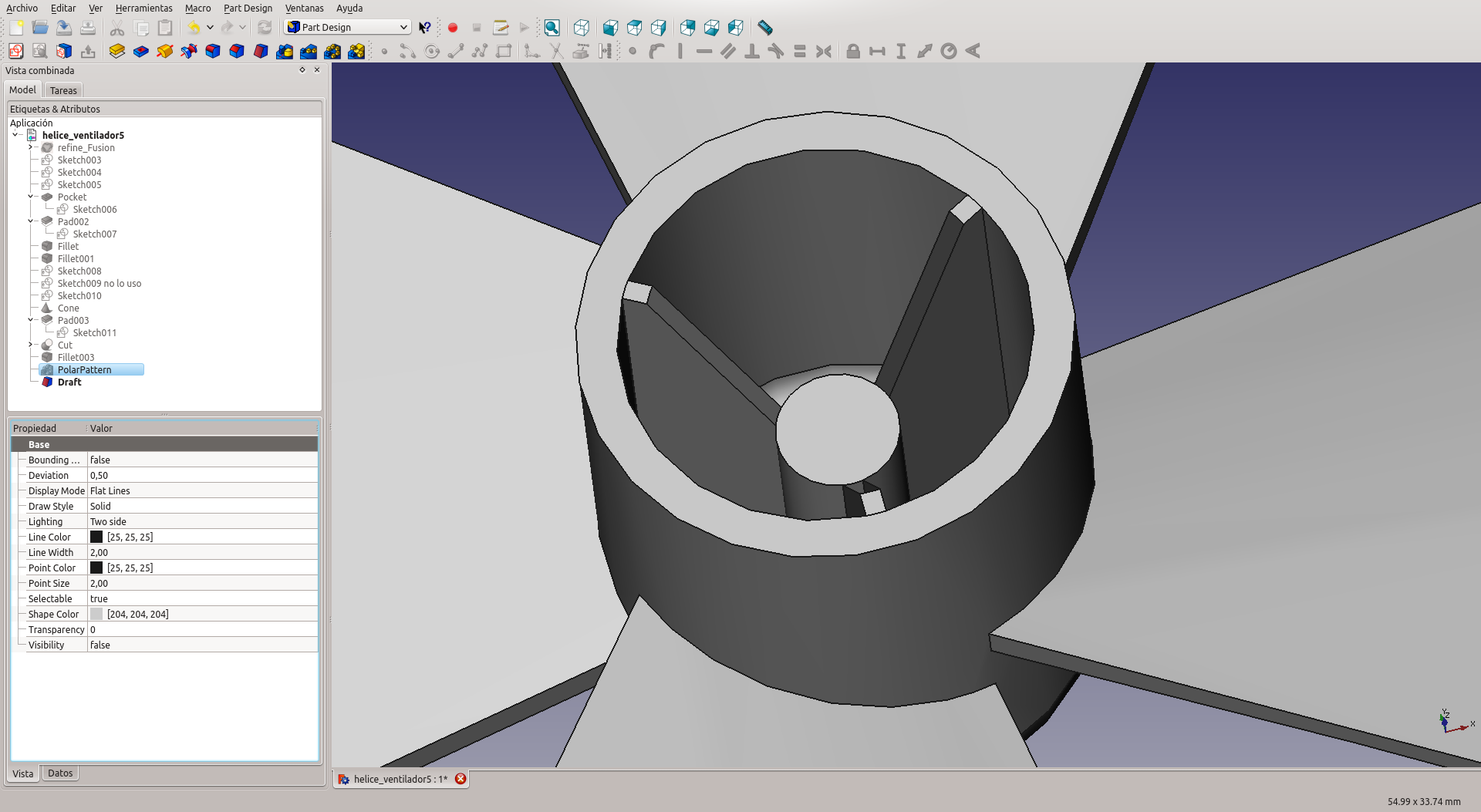1481x812 pixels.
Task: Click the Line Color swatch
Action: [96, 537]
